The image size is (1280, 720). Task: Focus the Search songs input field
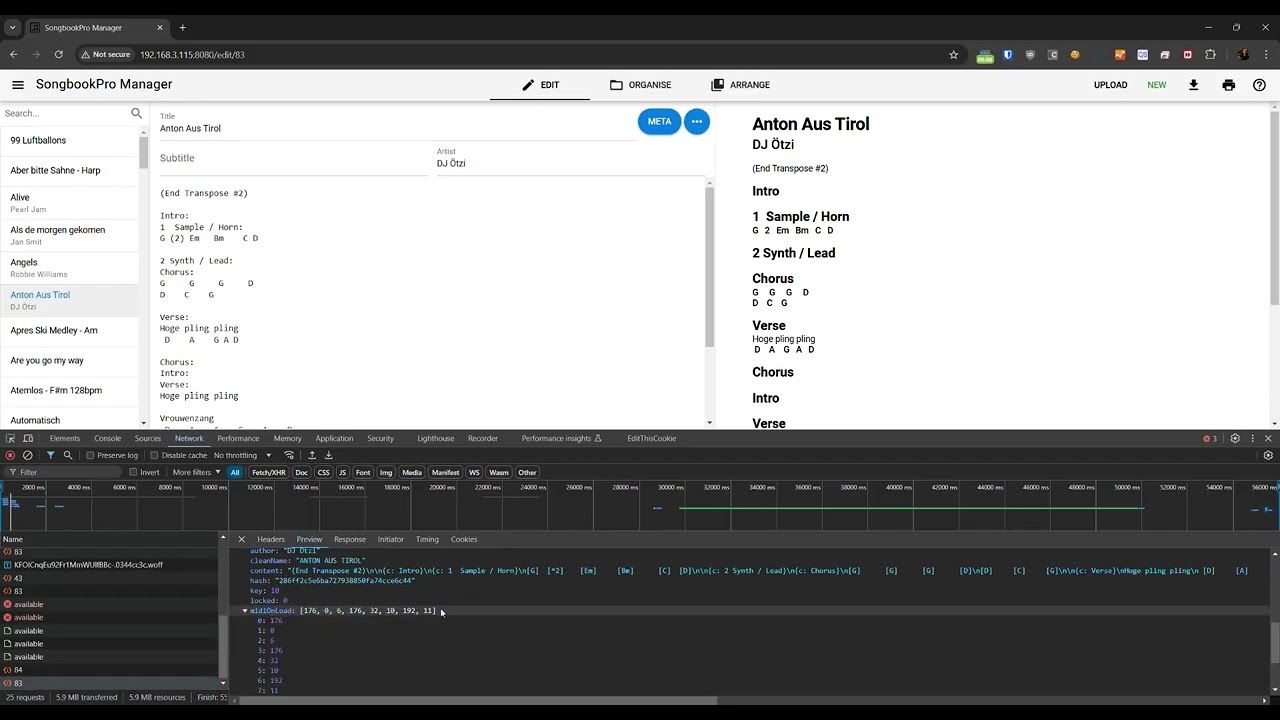(x=65, y=113)
